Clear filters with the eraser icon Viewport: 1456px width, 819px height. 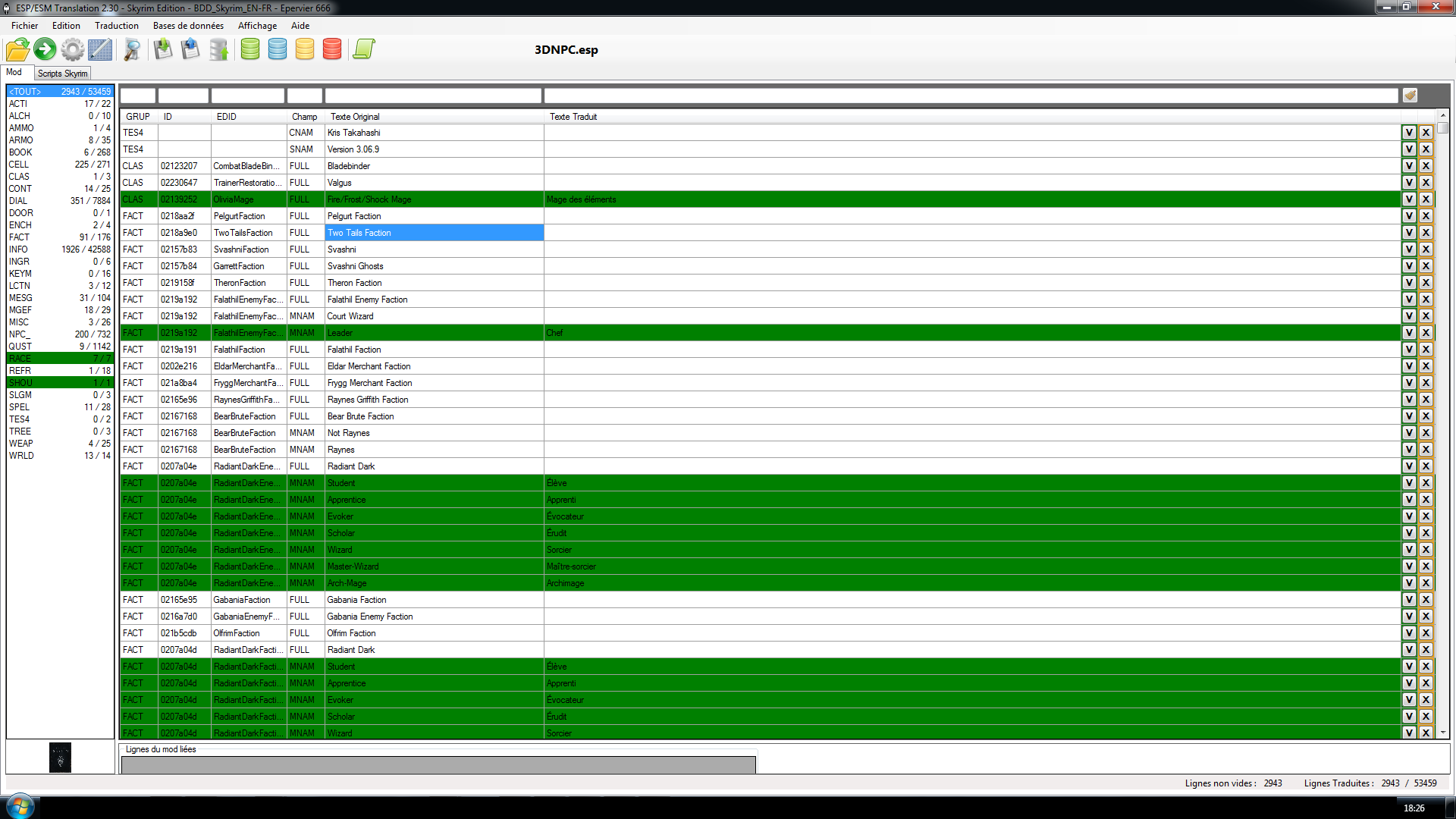[1410, 96]
